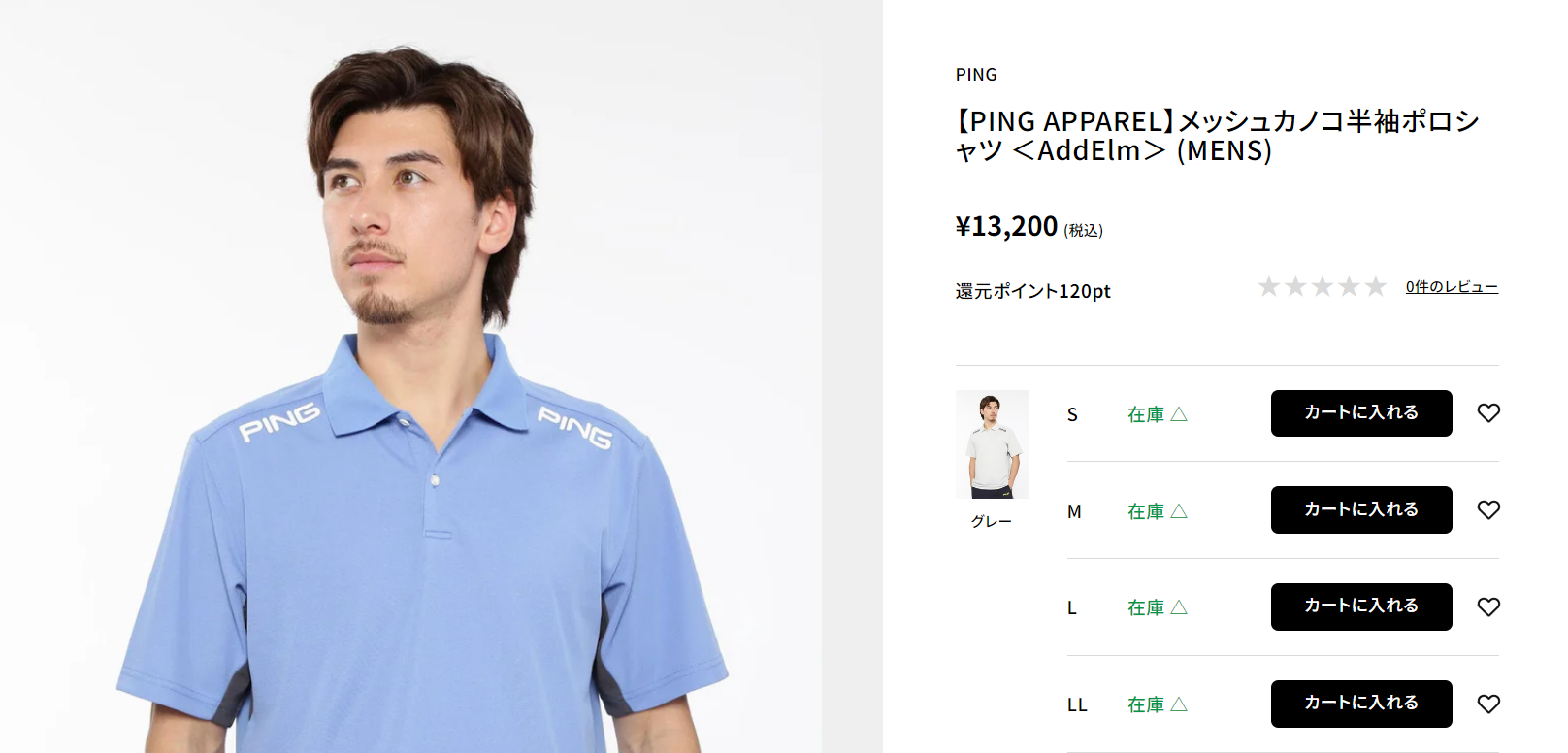Click the PING brand link above title
Image resolution: width=1568 pixels, height=753 pixels.
click(975, 75)
